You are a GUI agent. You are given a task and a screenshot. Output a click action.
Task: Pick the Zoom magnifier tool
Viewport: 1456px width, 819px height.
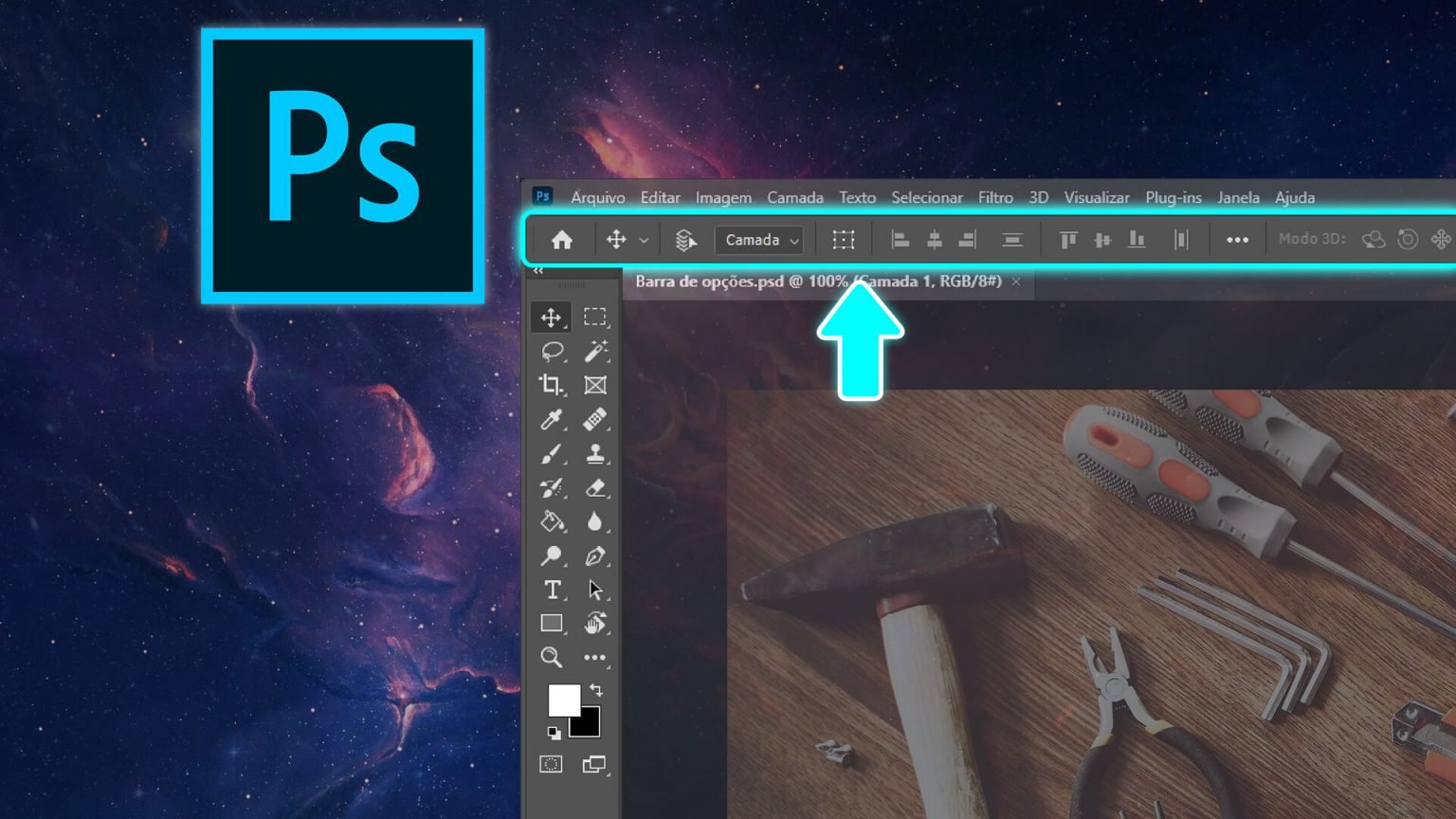click(x=551, y=657)
